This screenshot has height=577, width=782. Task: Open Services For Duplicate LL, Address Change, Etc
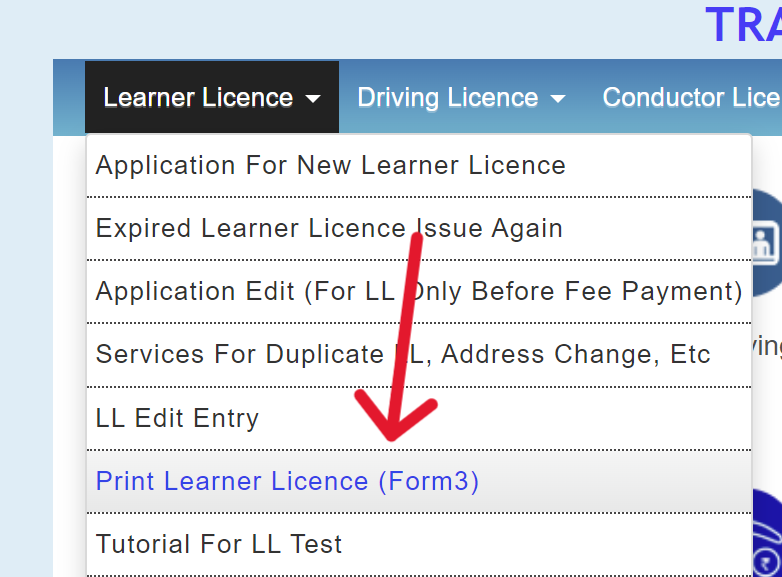(x=419, y=355)
